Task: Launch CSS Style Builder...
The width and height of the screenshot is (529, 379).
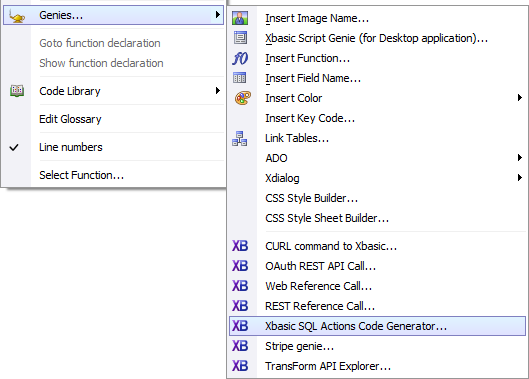Action: click(x=377, y=198)
